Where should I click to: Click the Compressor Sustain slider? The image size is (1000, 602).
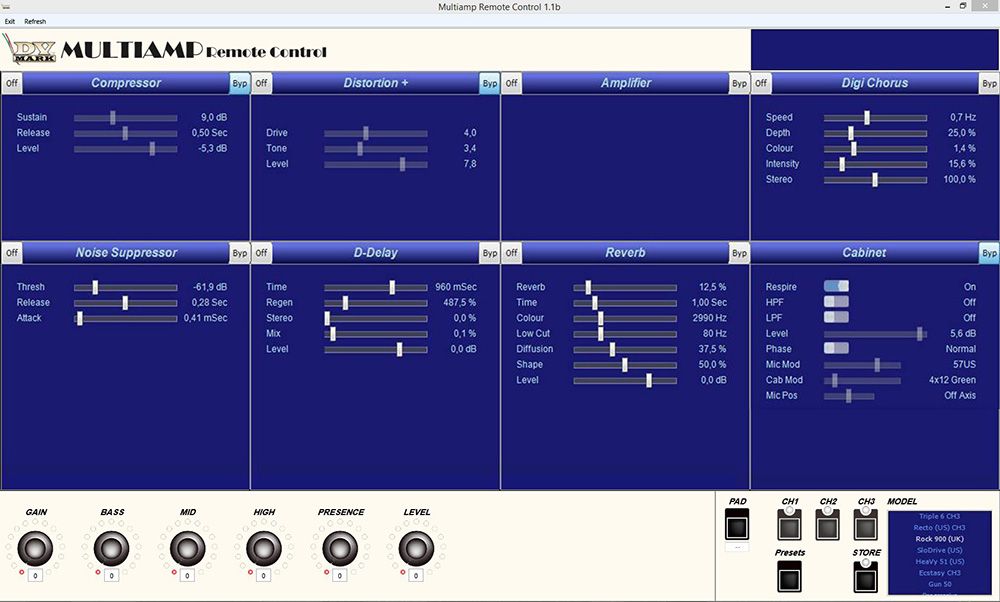point(126,117)
